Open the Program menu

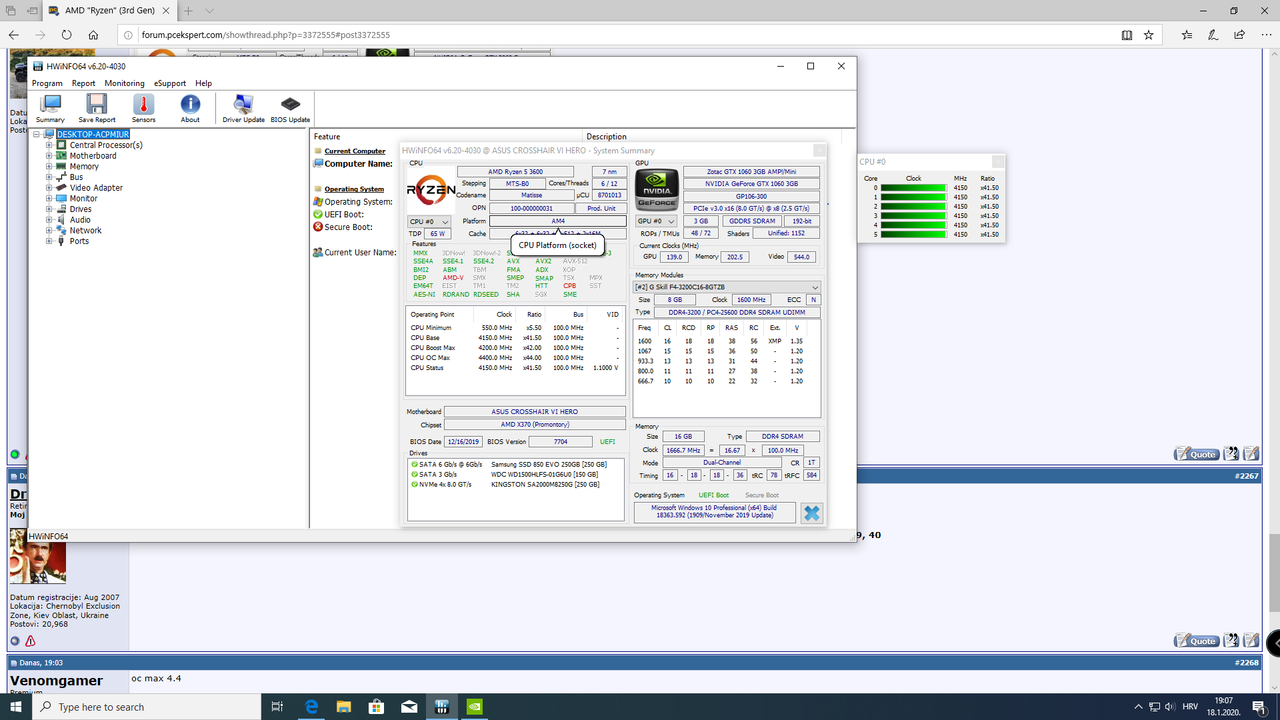[x=46, y=83]
